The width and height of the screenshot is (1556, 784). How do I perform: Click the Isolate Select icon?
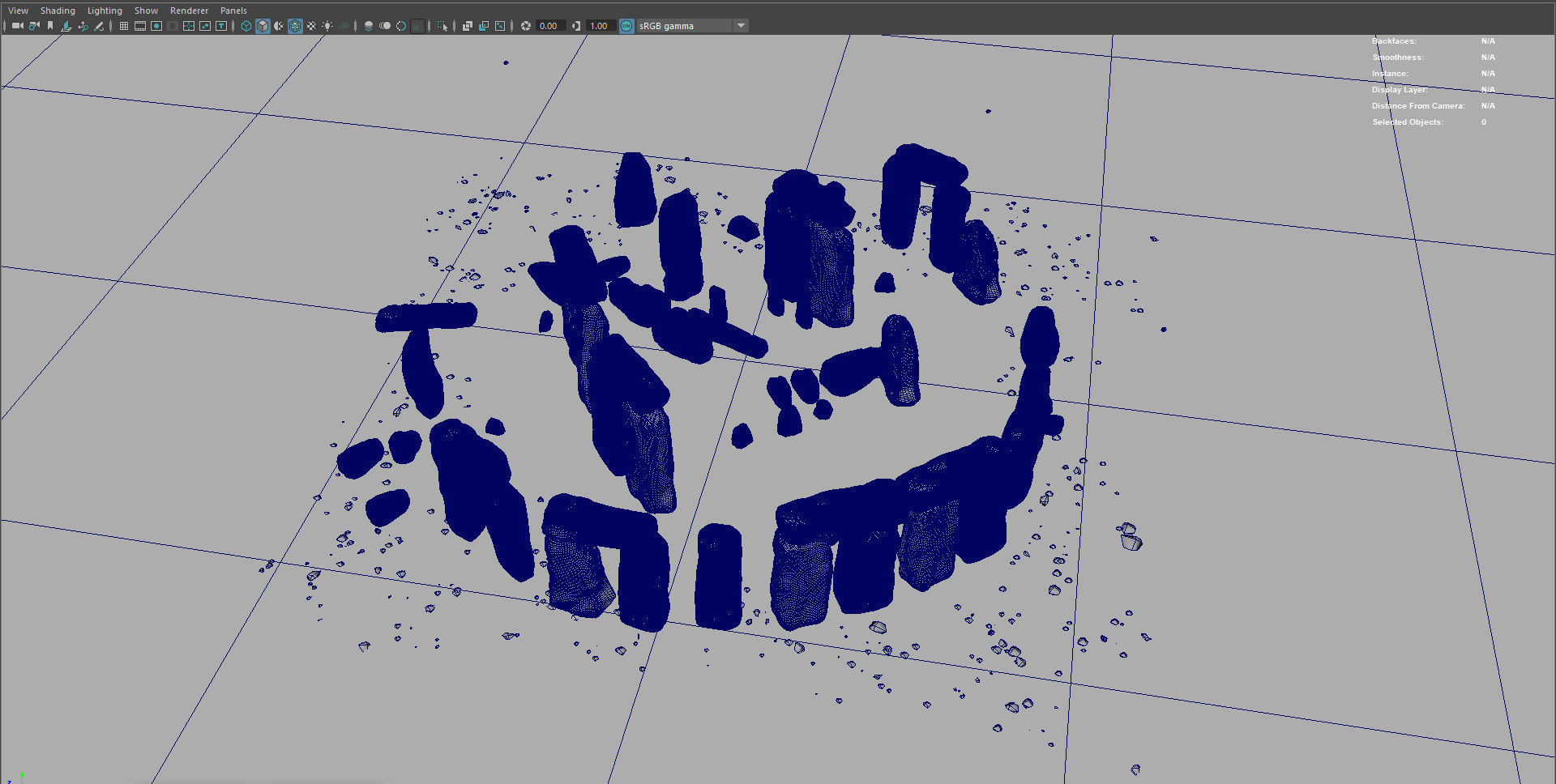(442, 26)
